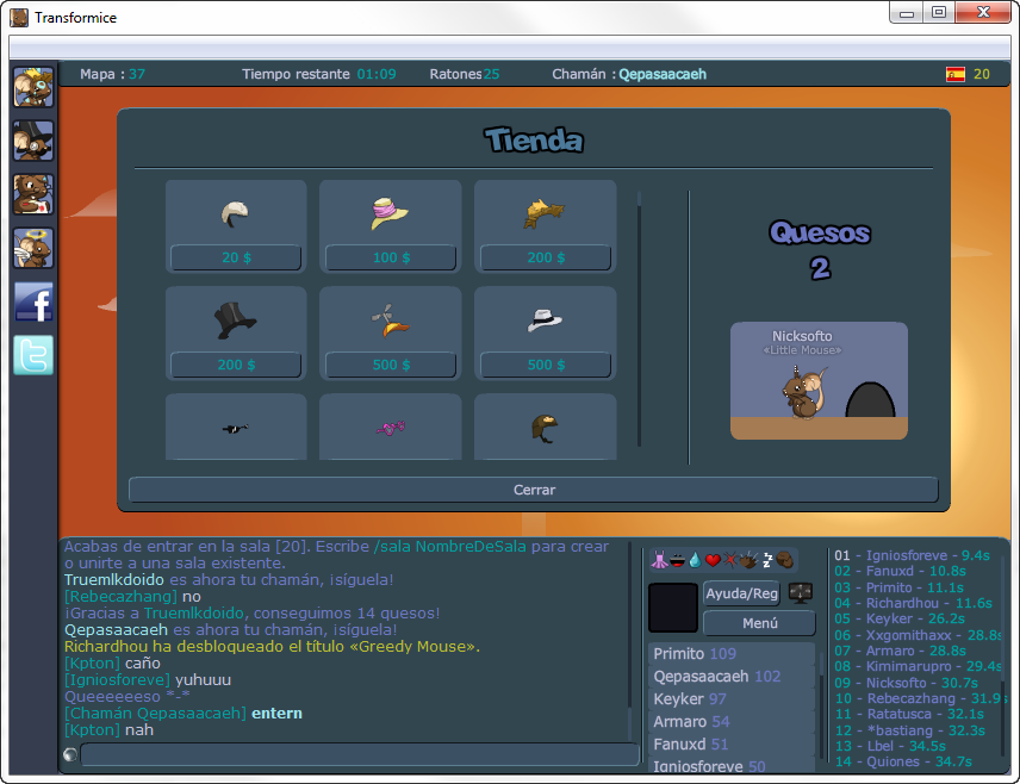
Task: Click the shop item list scrollbar
Action: pyautogui.click(x=639, y=319)
